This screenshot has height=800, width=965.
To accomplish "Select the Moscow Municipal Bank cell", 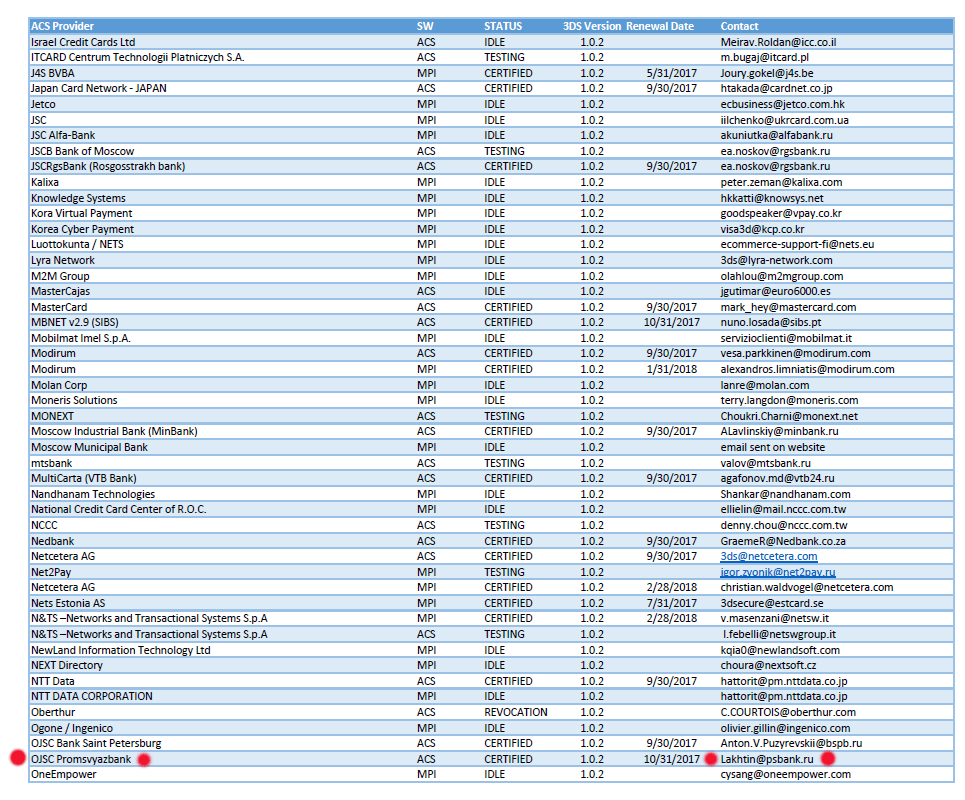I will tap(89, 447).
